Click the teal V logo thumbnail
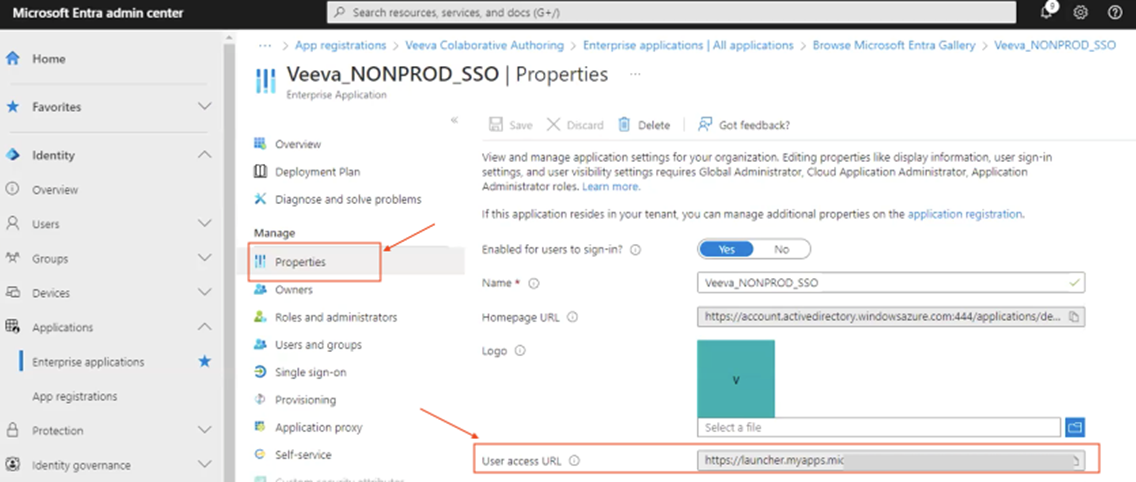Viewport: 1136px width, 482px height. 735,378
